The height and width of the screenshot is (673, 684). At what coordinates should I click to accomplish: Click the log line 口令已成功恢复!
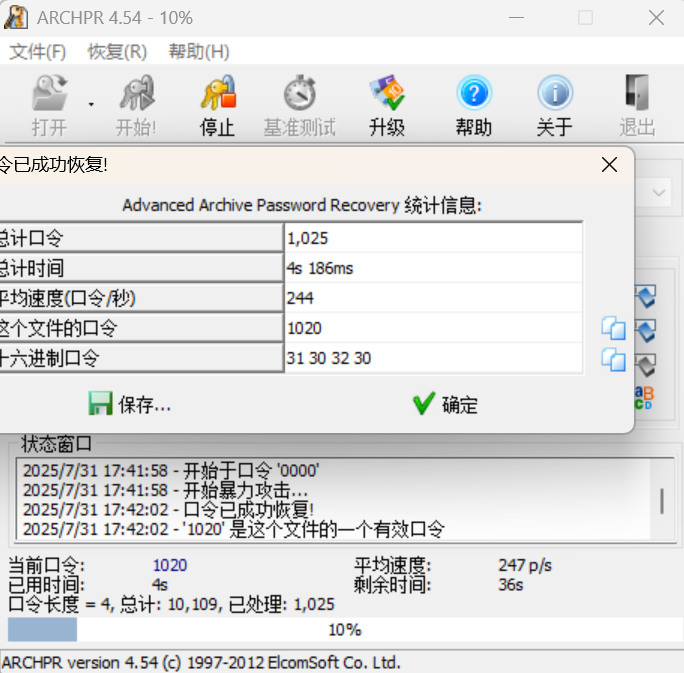[168, 509]
